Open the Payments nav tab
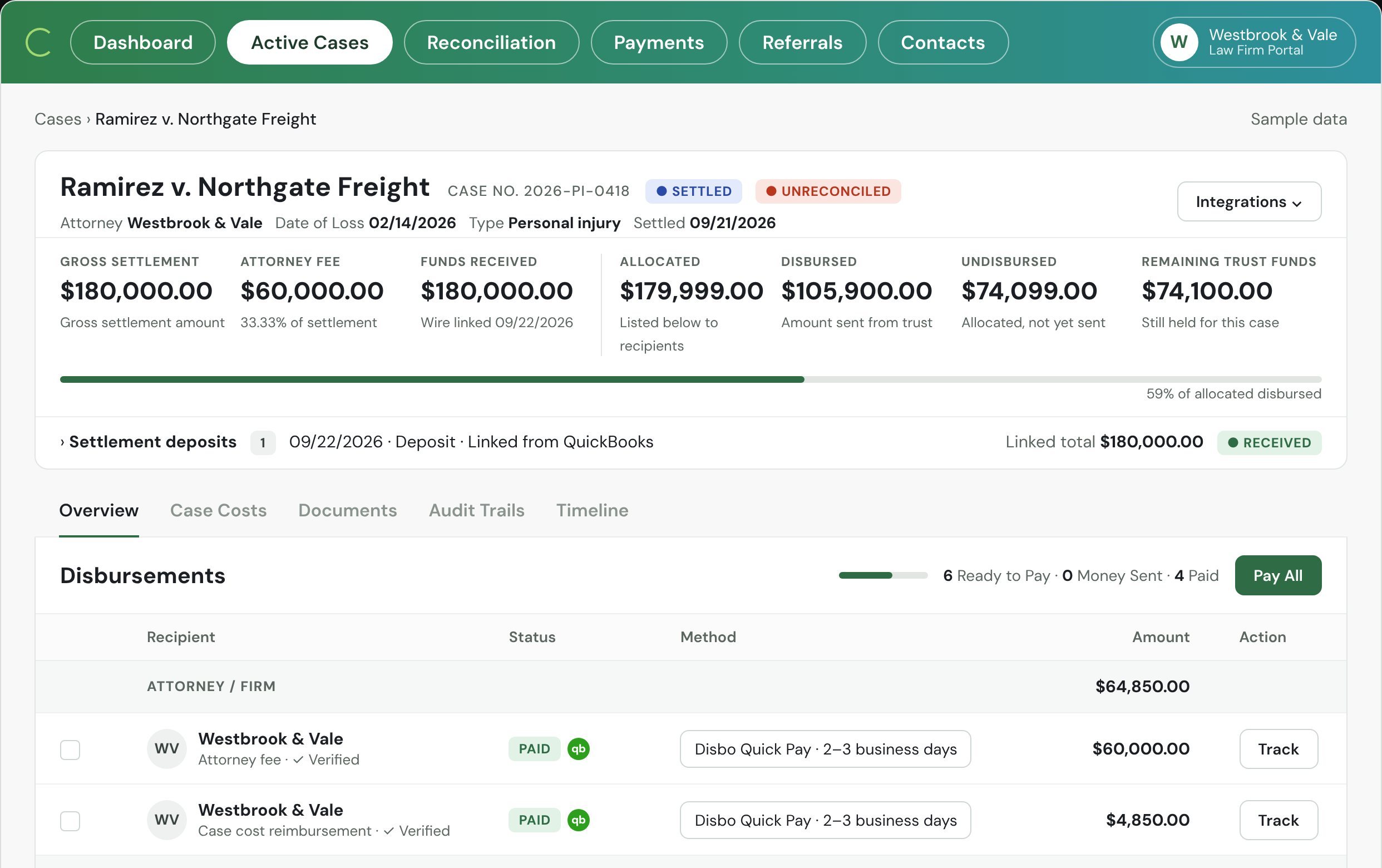 pos(659,42)
